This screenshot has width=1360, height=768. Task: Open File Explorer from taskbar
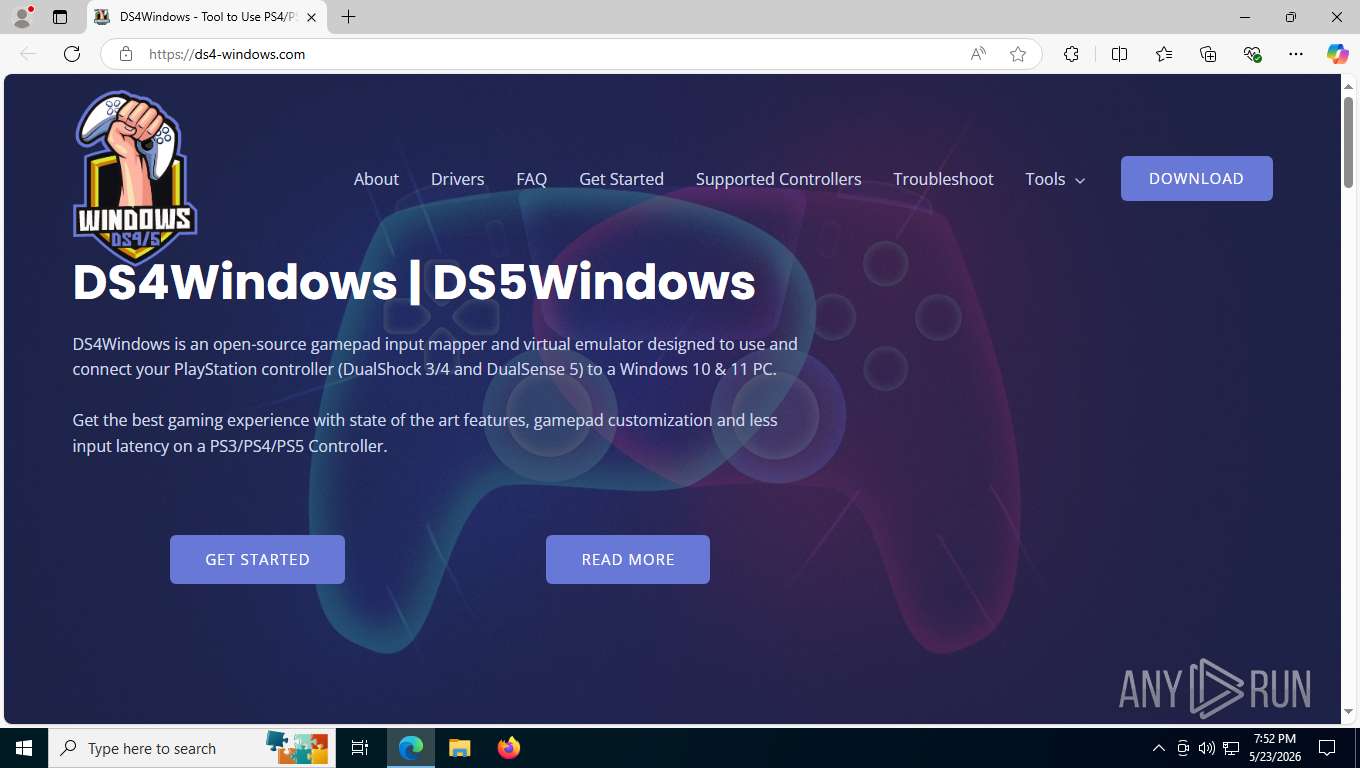(459, 748)
